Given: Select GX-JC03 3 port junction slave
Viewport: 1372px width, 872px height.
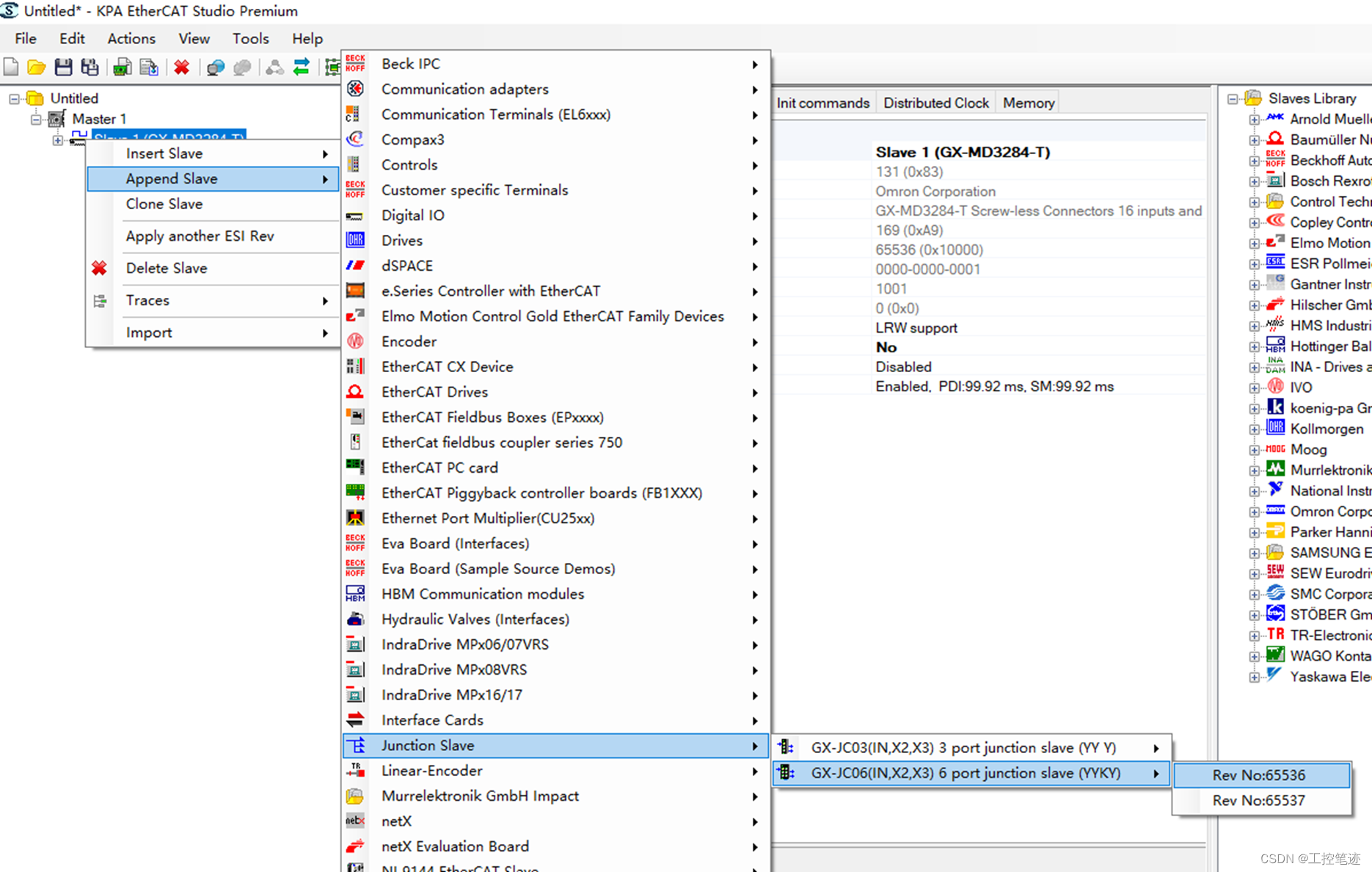Looking at the screenshot, I should [x=971, y=748].
